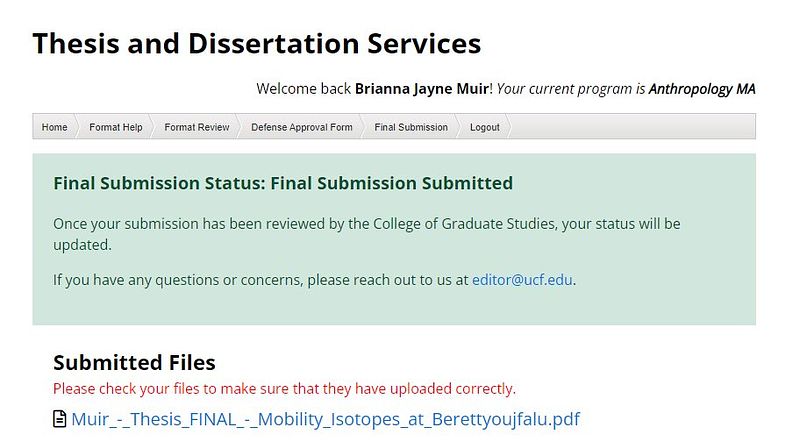Screen dimensions: 800x448
Task: Click the name Brianna Jayne Muir
Action: 422,89
